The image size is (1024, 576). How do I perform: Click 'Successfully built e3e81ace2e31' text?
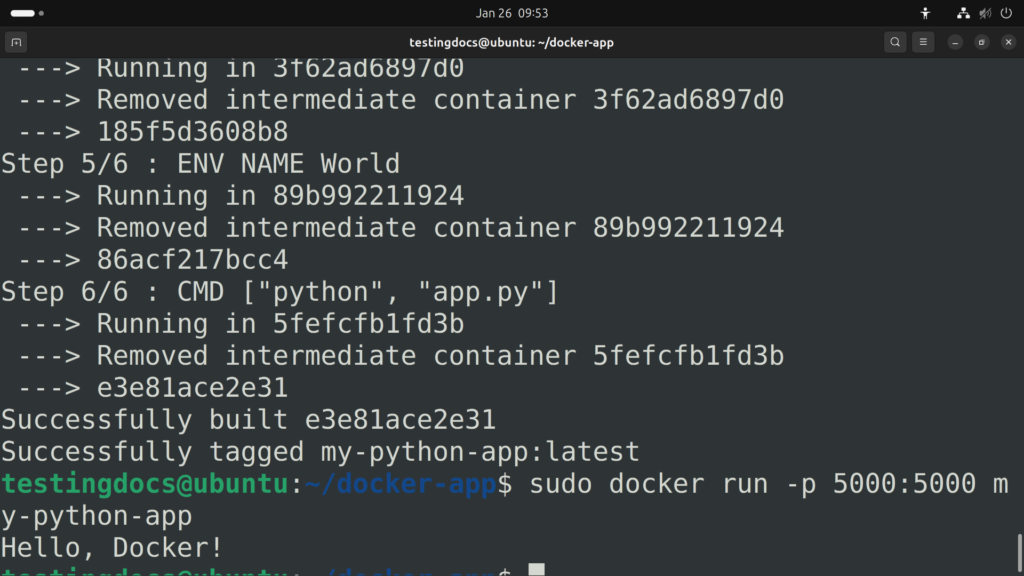point(249,419)
